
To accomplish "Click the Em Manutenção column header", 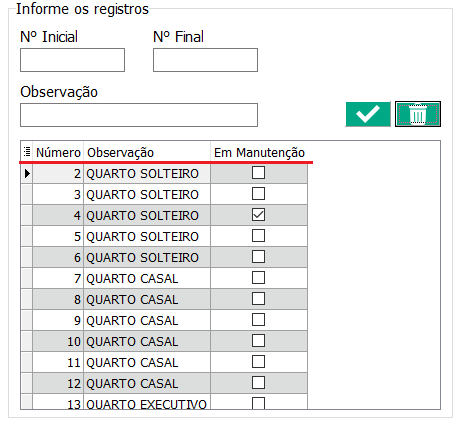I will pyautogui.click(x=259, y=152).
